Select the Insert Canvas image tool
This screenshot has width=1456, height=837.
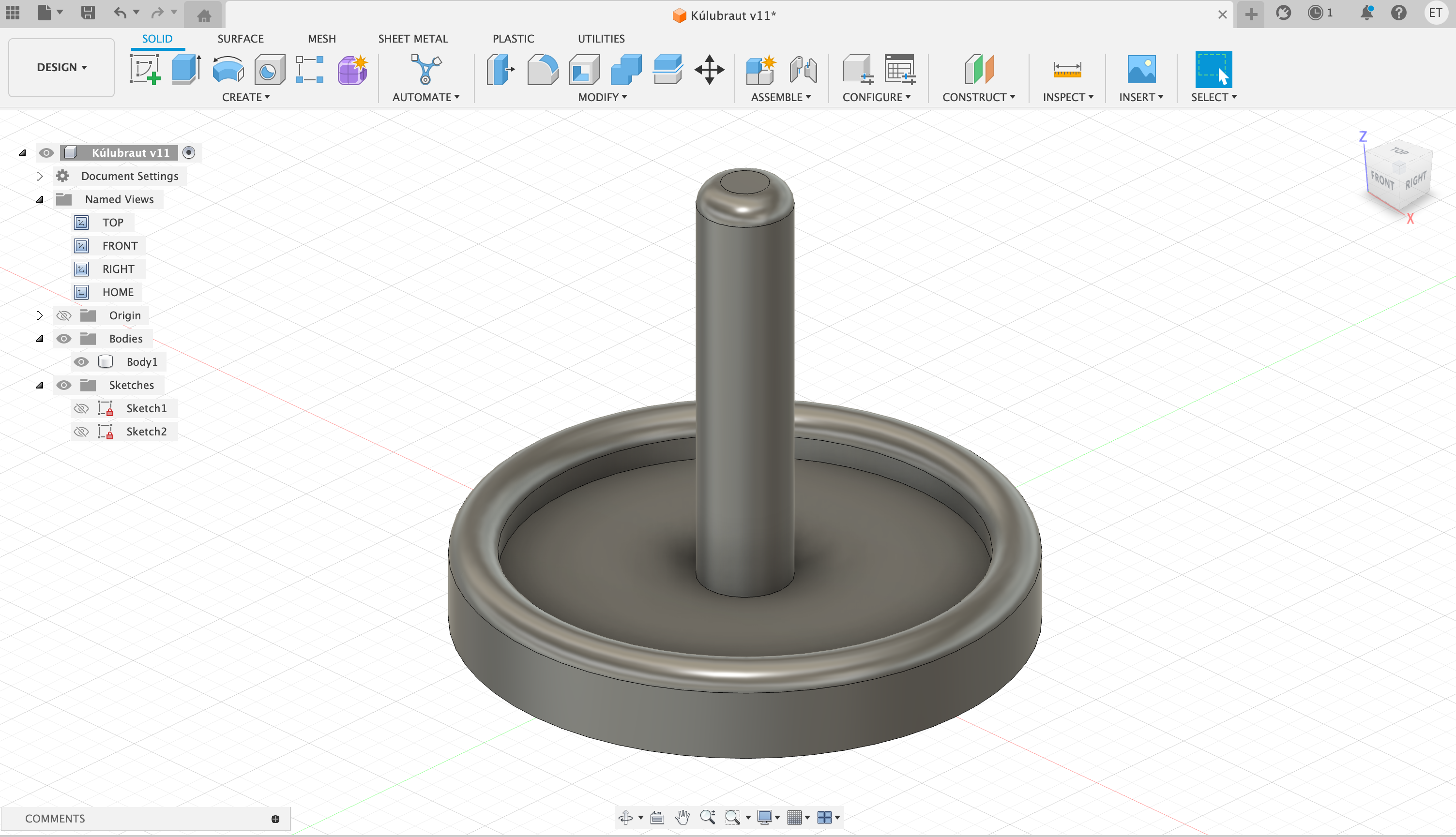[x=1141, y=70]
